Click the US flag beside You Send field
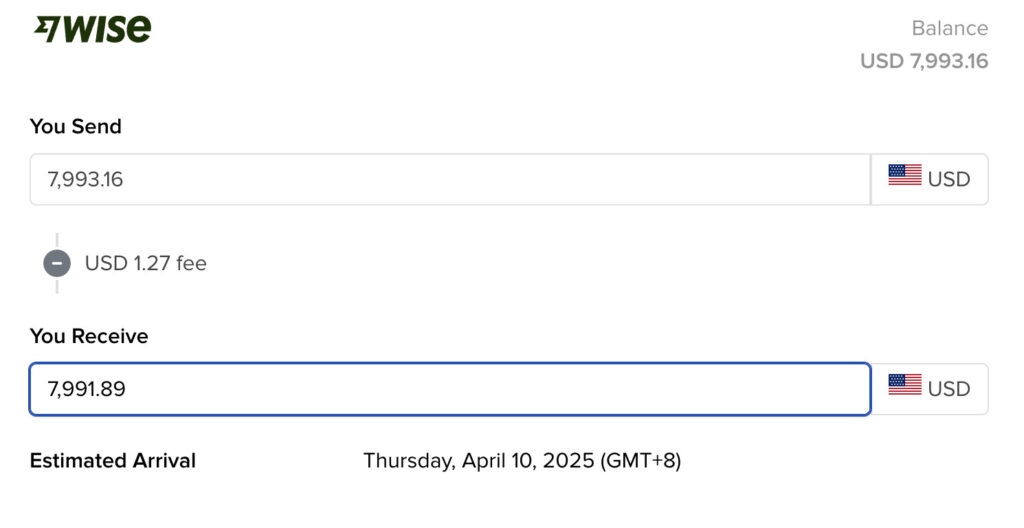1024x528 pixels. pyautogui.click(x=904, y=176)
